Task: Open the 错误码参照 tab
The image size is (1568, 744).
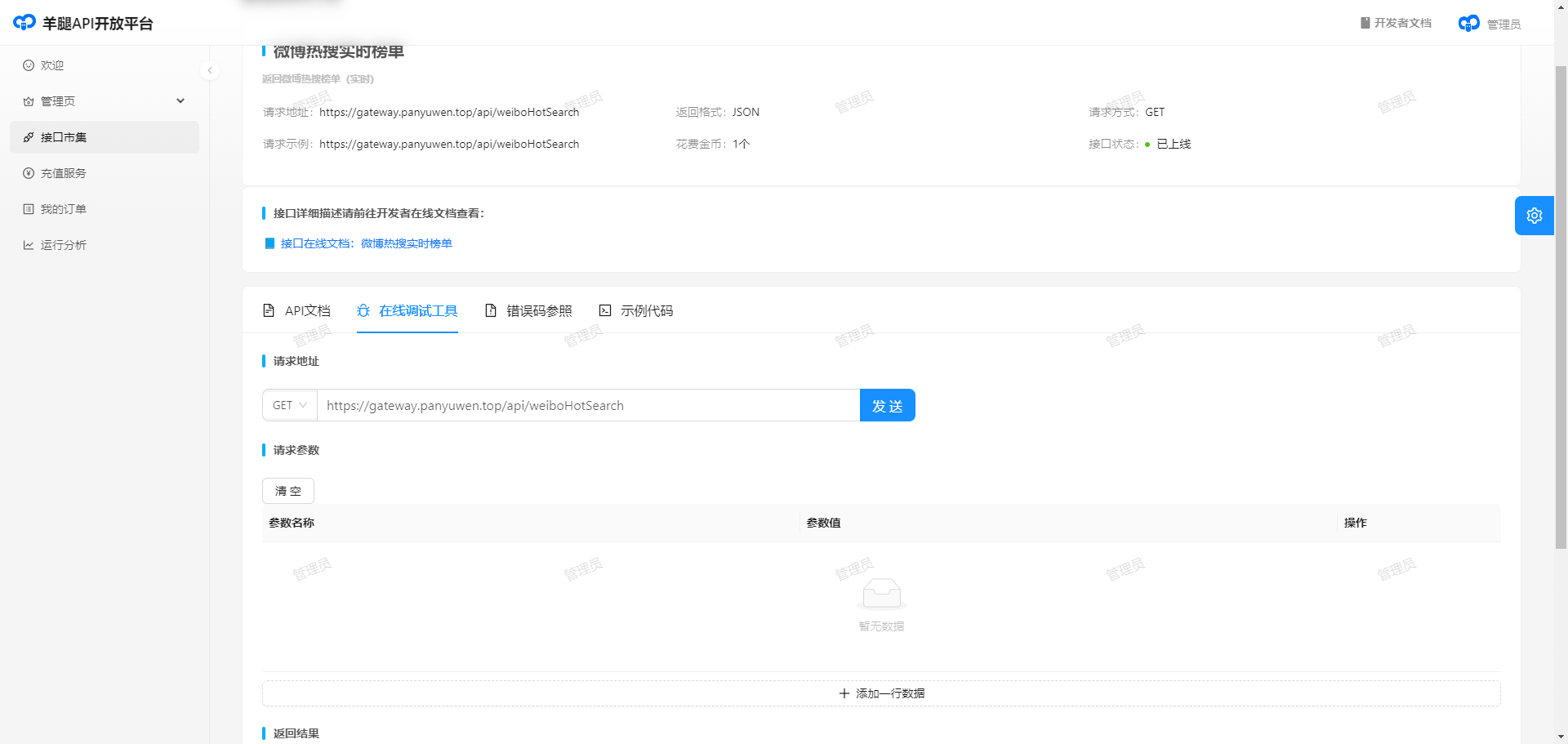Action: (x=528, y=310)
